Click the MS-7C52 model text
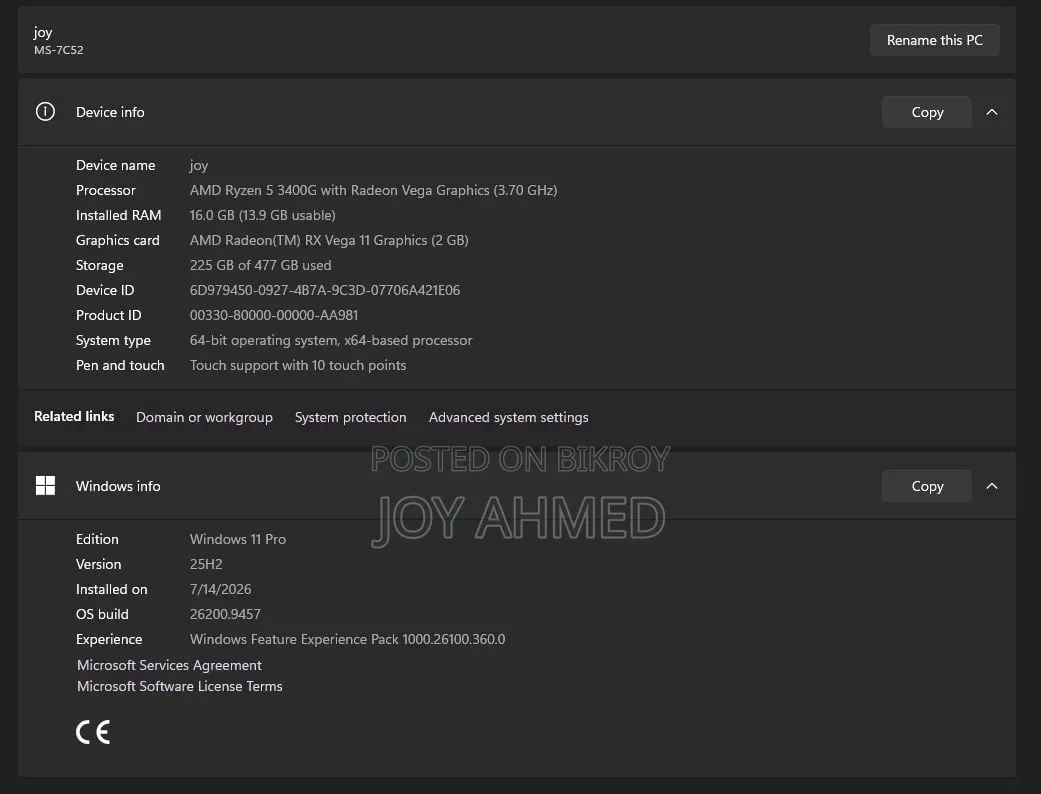The width and height of the screenshot is (1041, 794). point(58,50)
